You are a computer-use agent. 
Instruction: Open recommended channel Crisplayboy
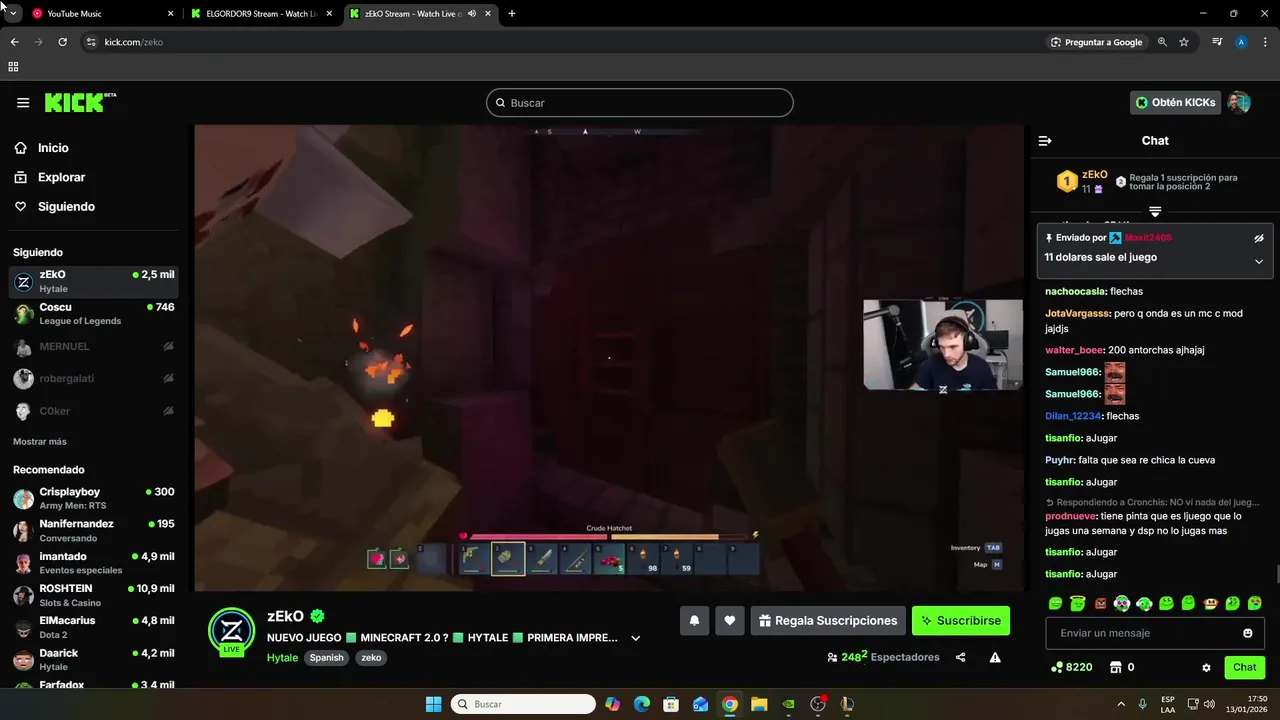tap(94, 498)
